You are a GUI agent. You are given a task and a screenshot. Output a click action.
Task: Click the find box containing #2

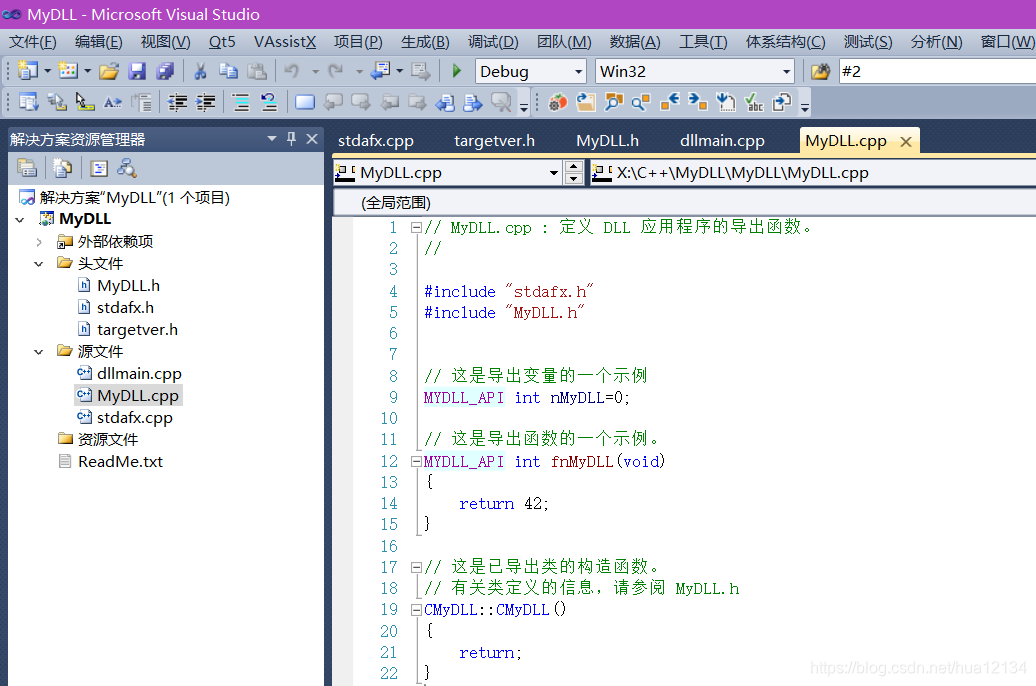tap(937, 71)
